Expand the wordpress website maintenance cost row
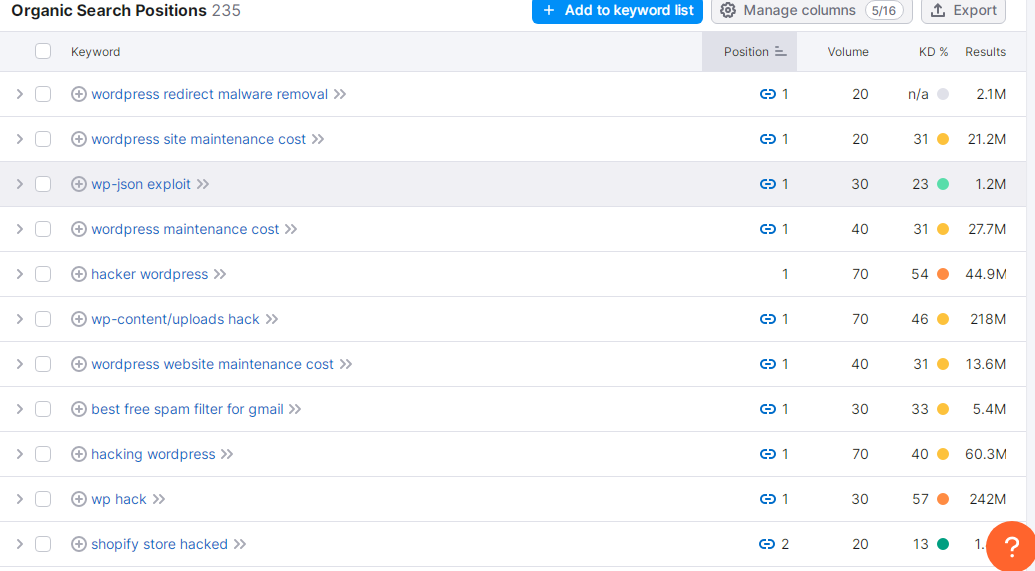Image resolution: width=1035 pixels, height=571 pixels. pos(19,364)
